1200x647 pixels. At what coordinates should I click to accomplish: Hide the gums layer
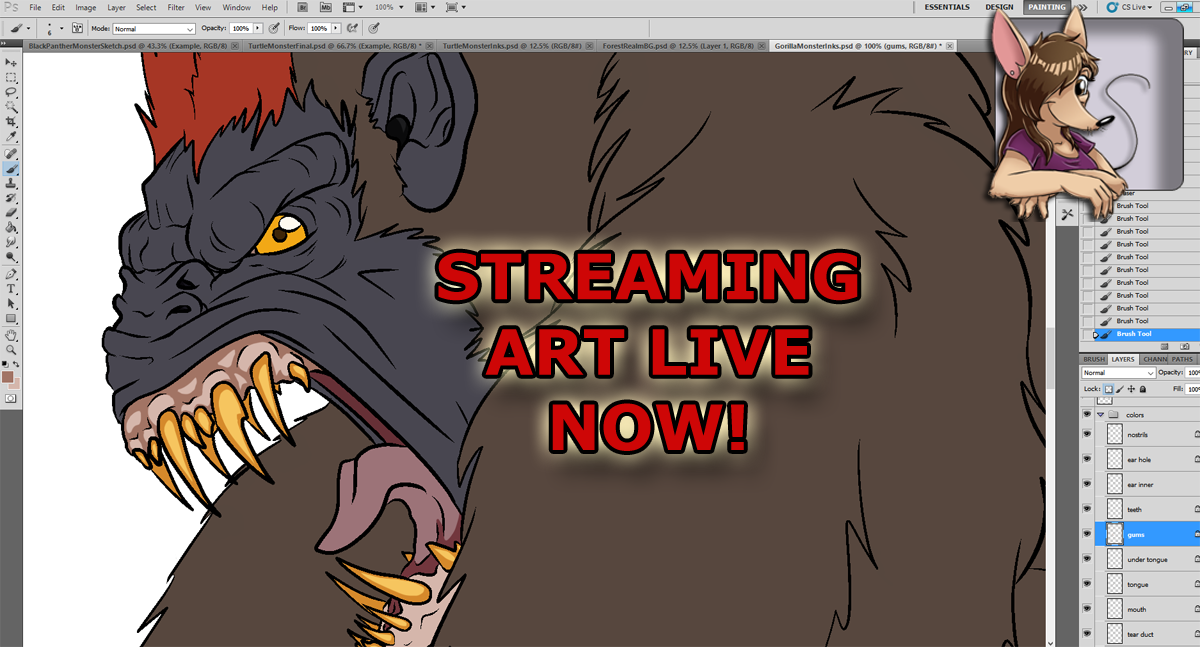[1087, 534]
